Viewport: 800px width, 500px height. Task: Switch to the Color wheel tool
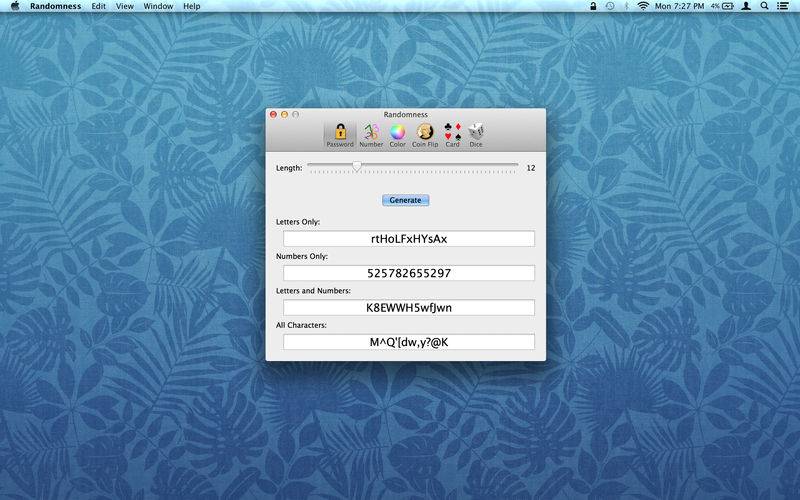coord(397,135)
